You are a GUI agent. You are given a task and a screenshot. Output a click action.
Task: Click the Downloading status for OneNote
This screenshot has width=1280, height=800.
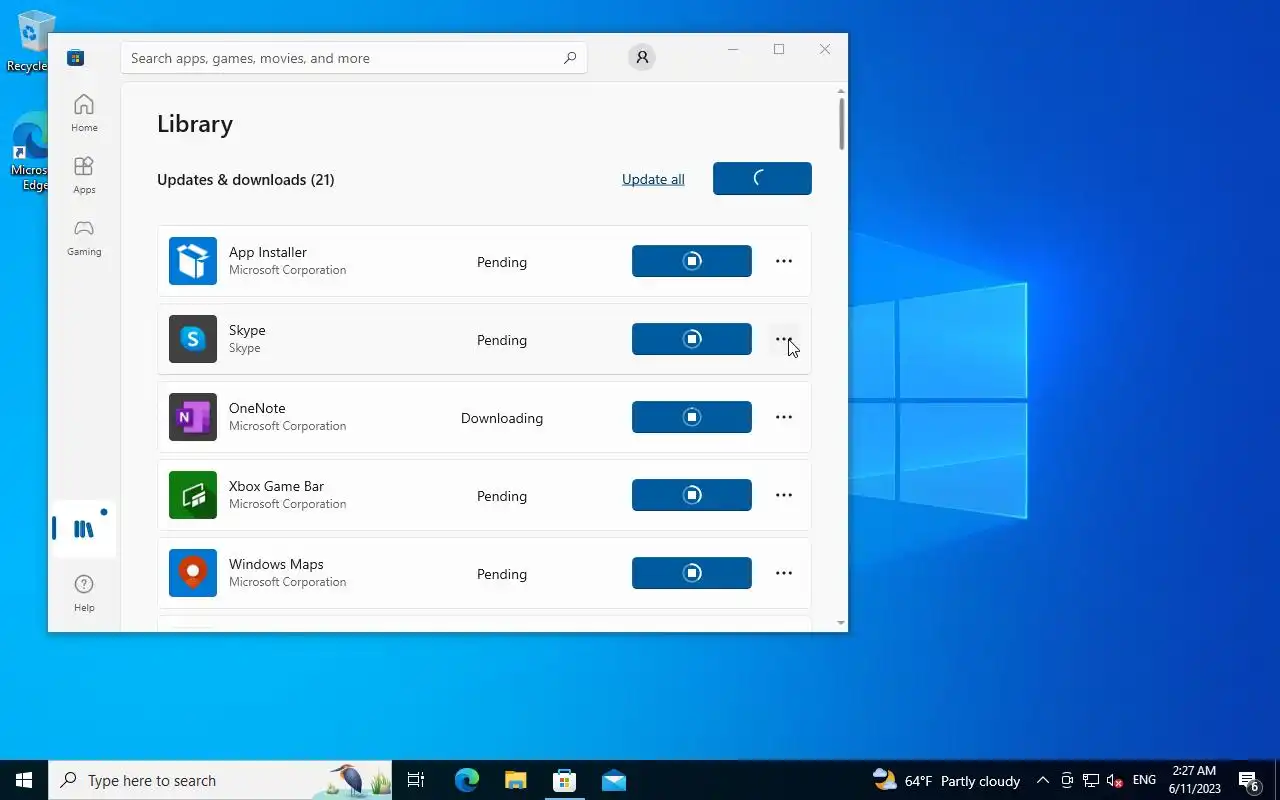click(x=502, y=418)
